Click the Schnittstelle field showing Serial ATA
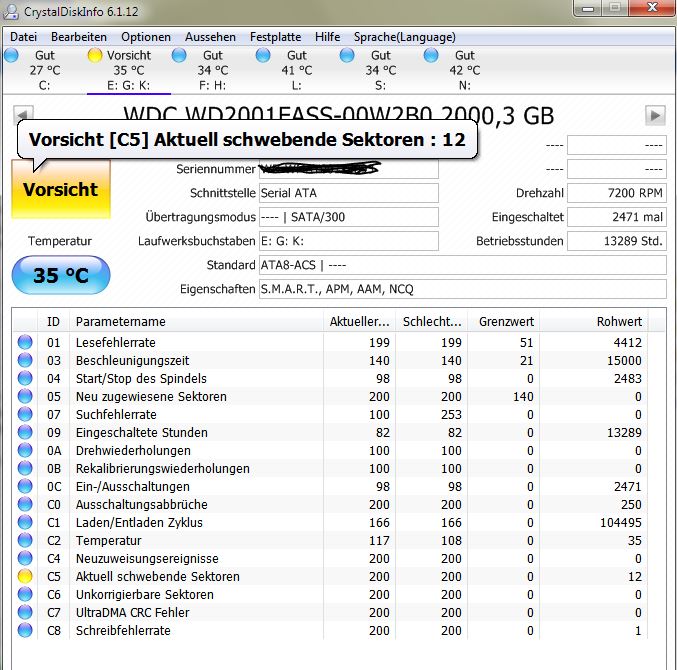 349,193
